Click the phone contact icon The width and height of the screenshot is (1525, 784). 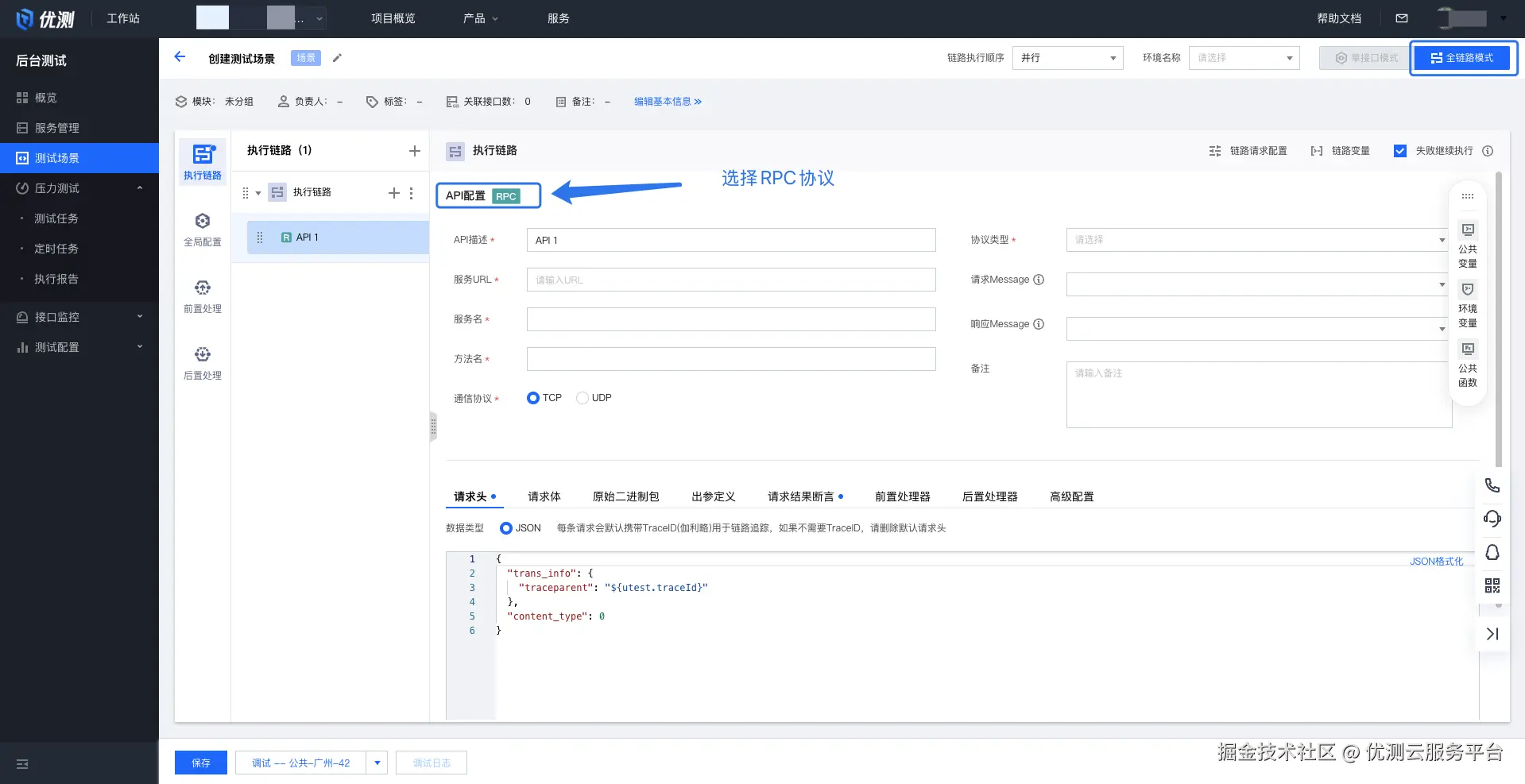pos(1492,485)
